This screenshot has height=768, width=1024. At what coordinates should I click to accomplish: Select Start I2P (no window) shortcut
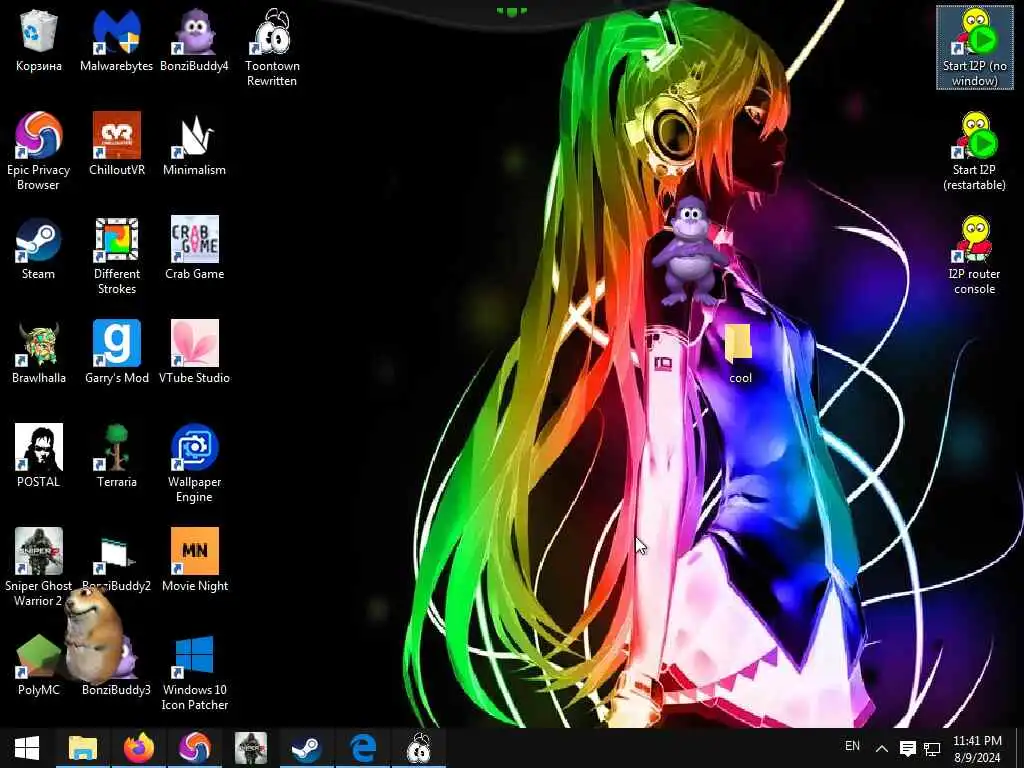(x=974, y=48)
